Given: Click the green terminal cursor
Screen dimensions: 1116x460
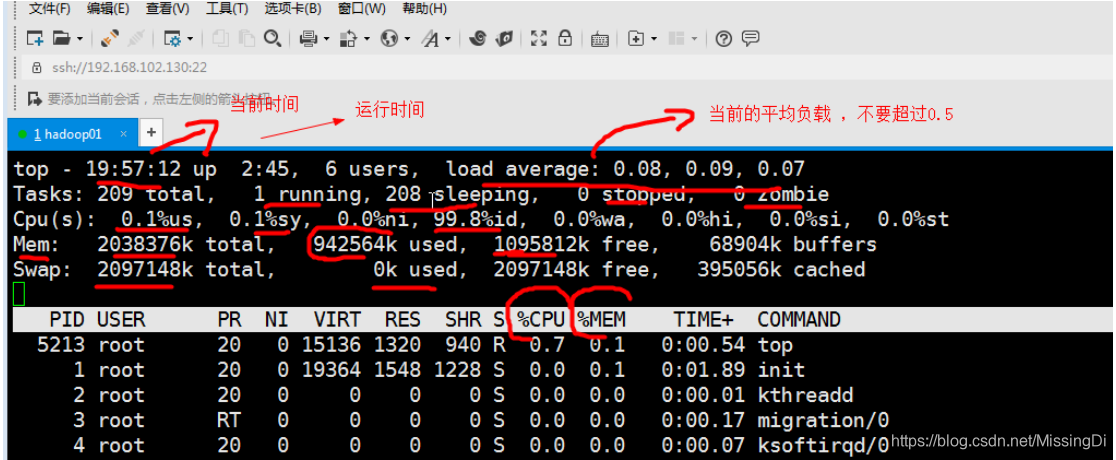Looking at the screenshot, I should click(19, 293).
